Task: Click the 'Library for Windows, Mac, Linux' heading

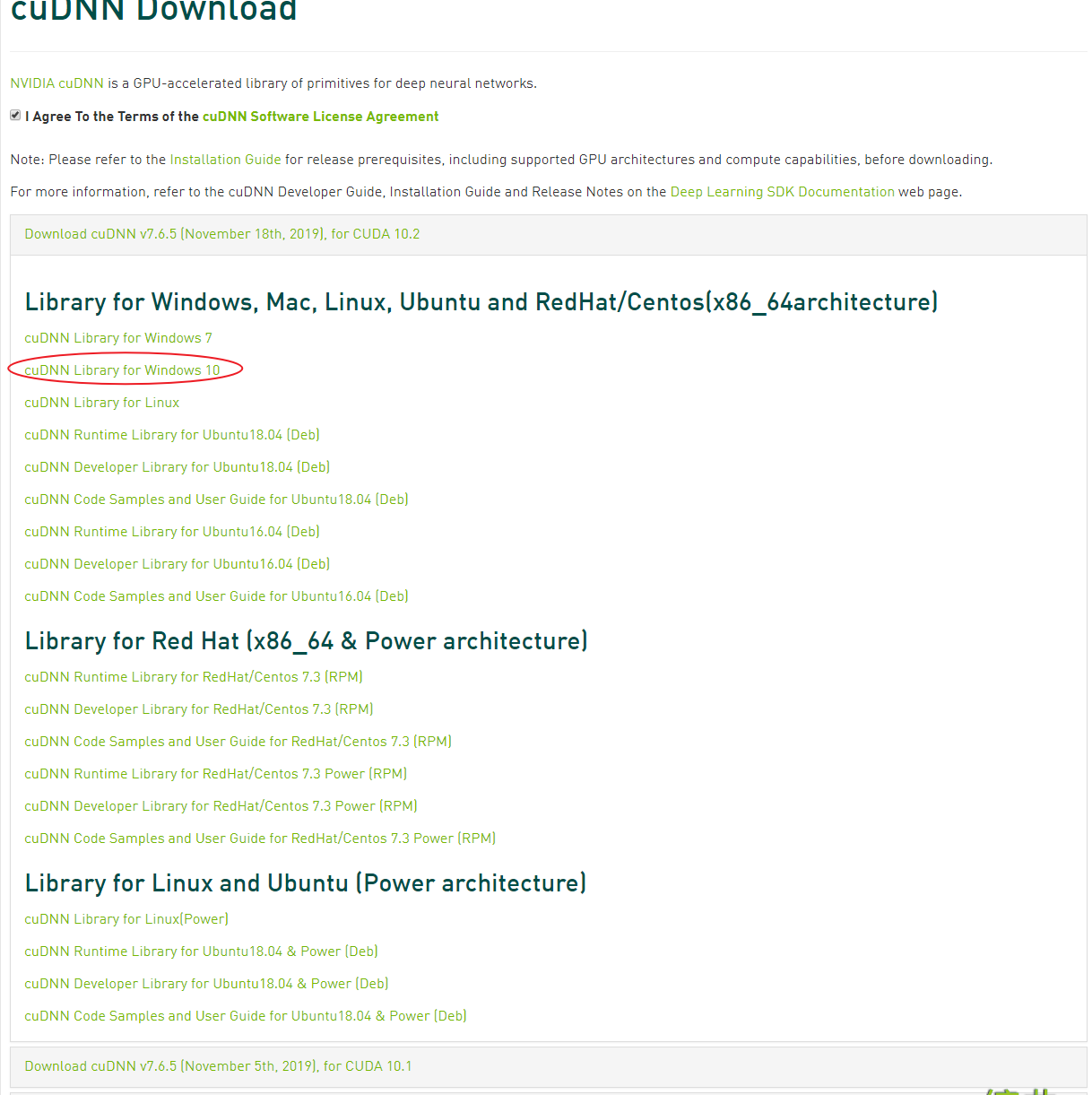Action: point(481,302)
